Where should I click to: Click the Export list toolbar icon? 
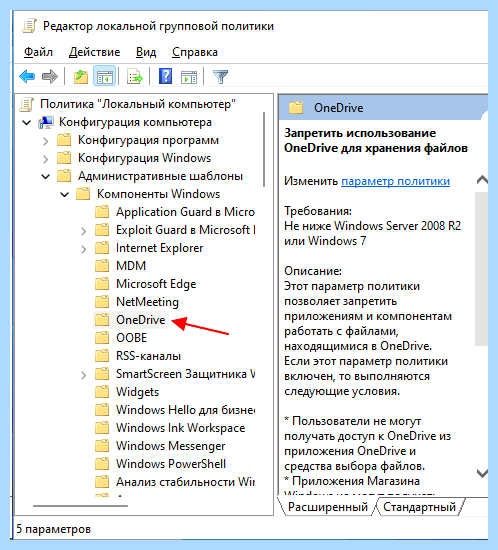135,76
